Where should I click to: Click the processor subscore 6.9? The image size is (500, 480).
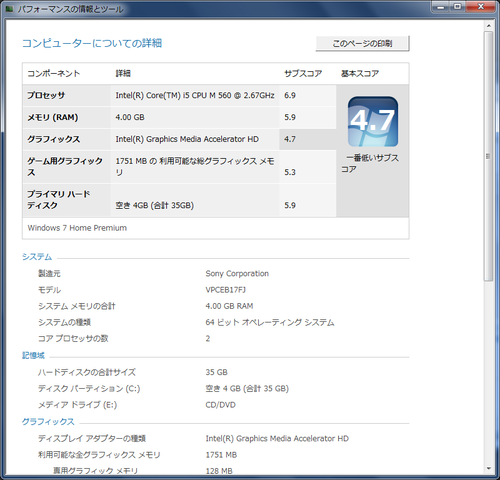click(x=290, y=95)
